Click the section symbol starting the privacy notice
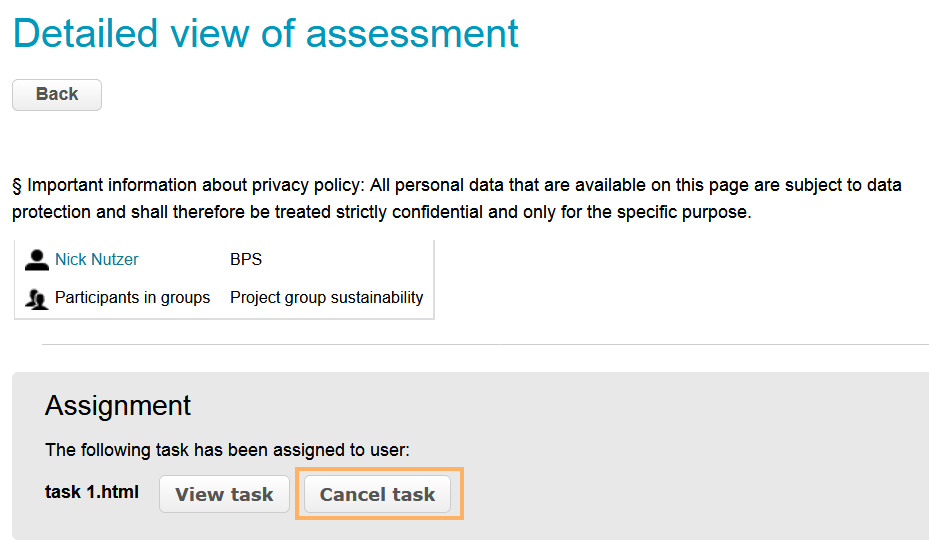The image size is (929, 550). pos(17,186)
